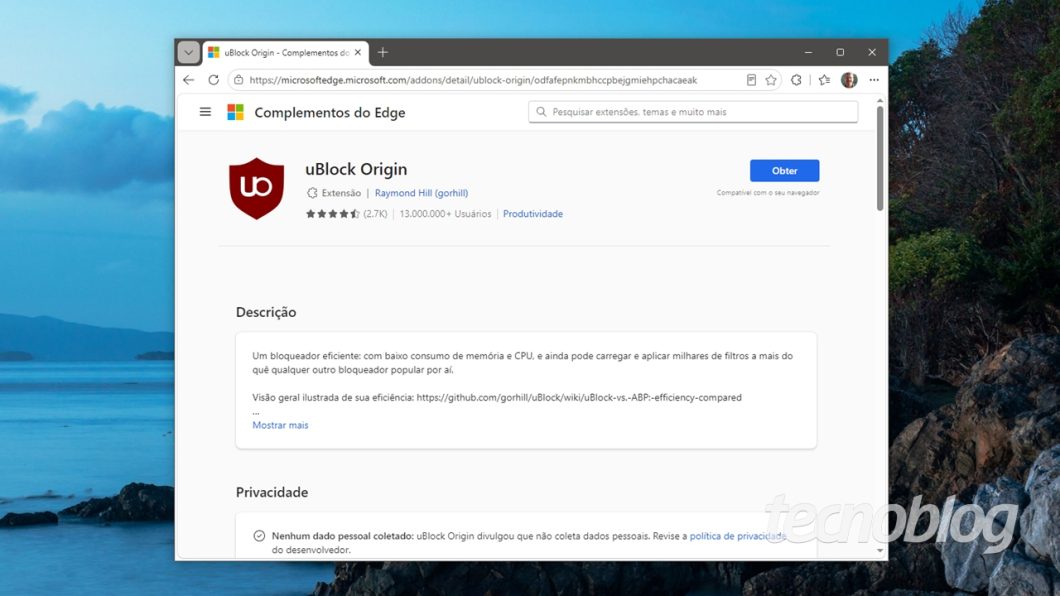The image size is (1060, 596).
Task: Click the page vertical scrollbar thumb
Action: pyautogui.click(x=880, y=158)
